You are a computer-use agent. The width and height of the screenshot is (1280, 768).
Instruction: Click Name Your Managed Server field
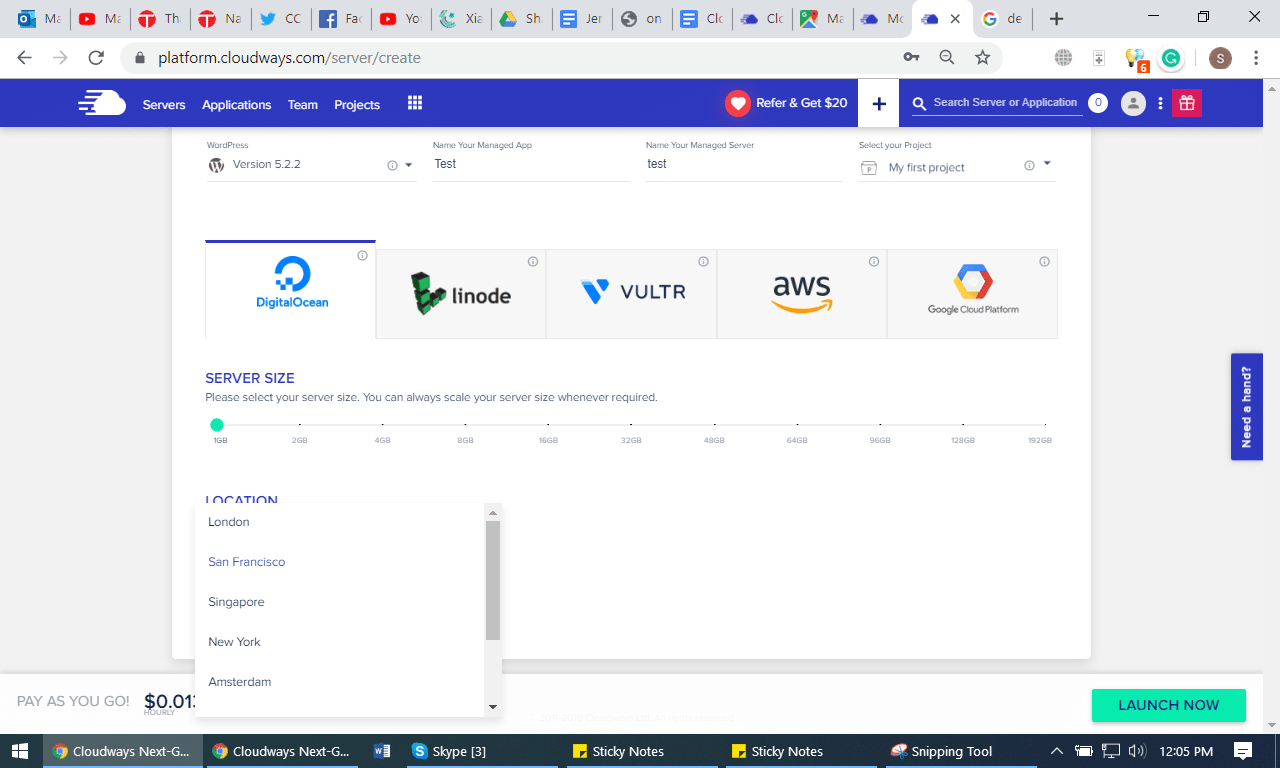pyautogui.click(x=744, y=164)
